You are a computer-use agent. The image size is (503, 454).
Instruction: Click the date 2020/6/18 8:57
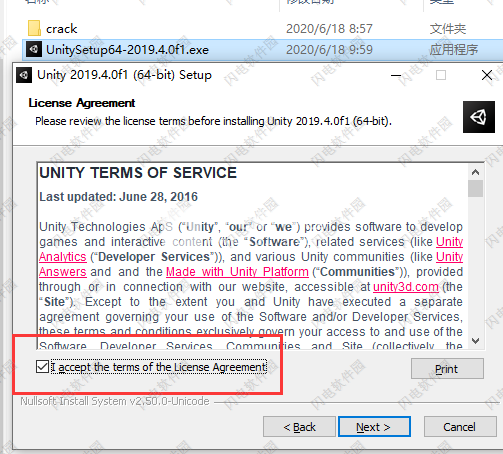pos(329,29)
